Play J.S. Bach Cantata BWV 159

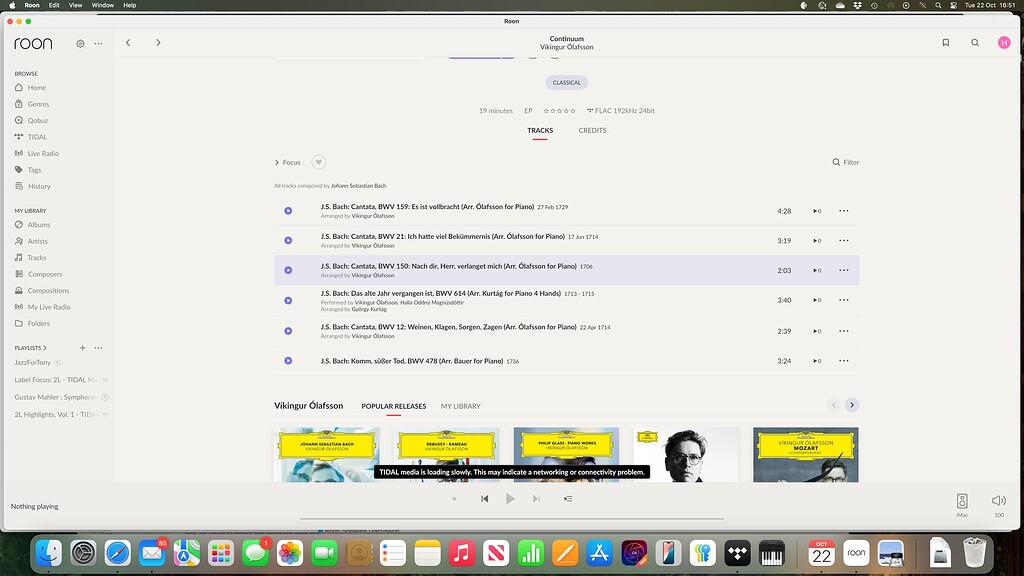288,211
